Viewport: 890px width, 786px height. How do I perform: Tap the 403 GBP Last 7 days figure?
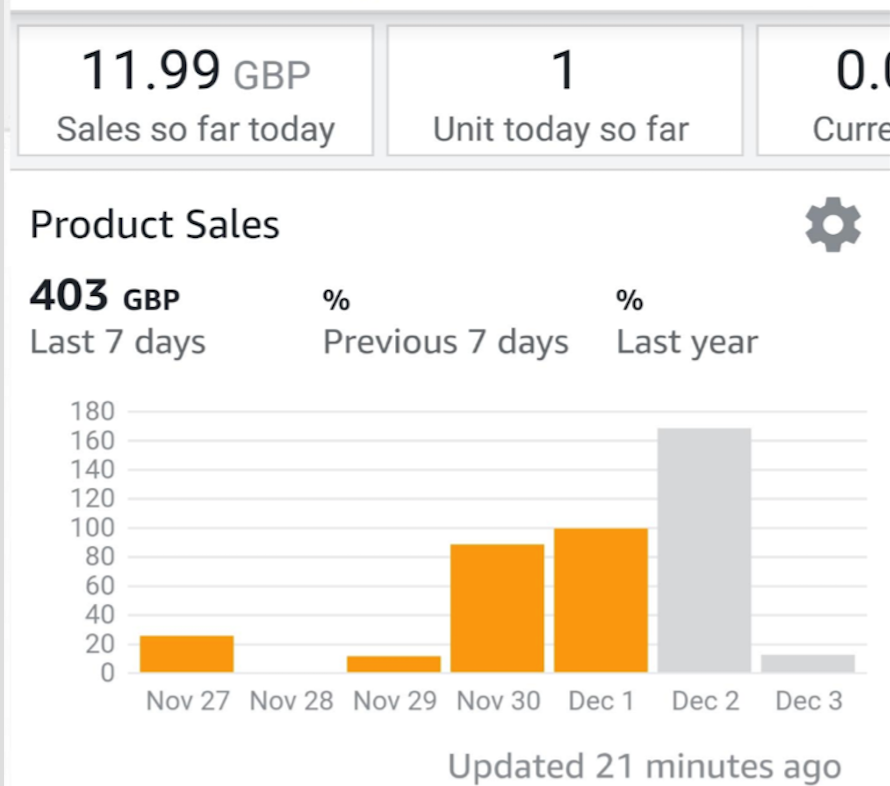(x=117, y=317)
